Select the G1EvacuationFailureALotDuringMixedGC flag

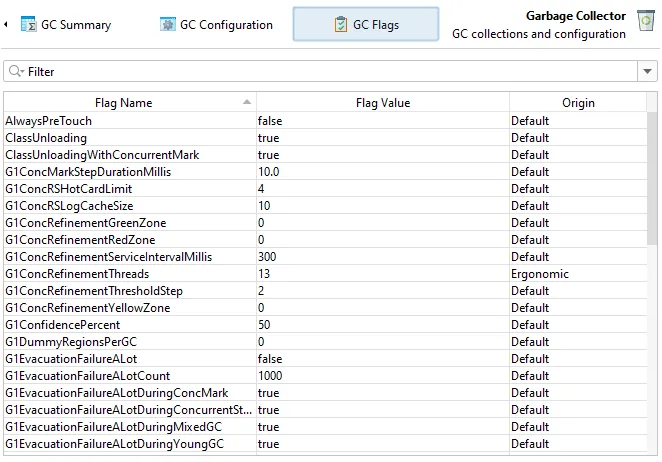click(x=113, y=427)
